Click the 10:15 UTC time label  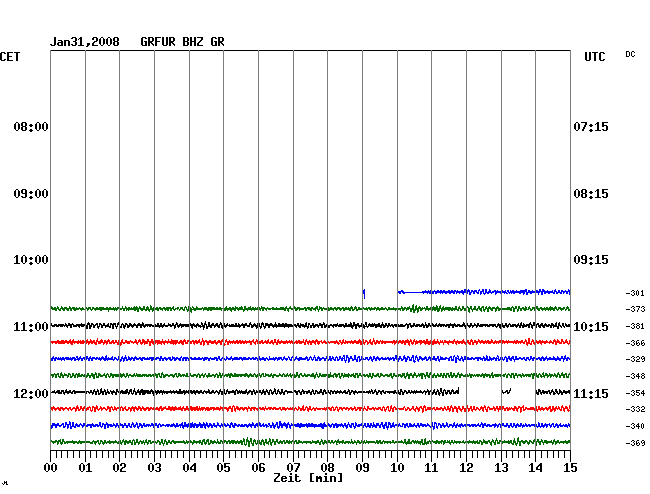591,327
